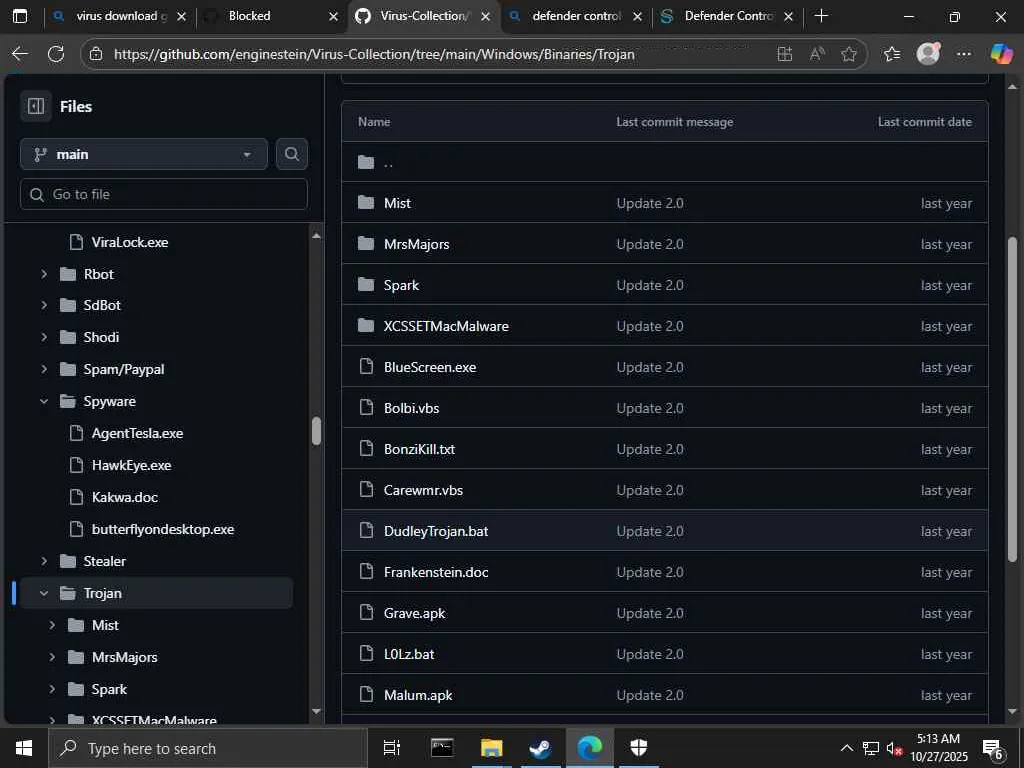Select butterflyondesktop.exe in the tree
This screenshot has width=1024, height=768.
[x=163, y=529]
